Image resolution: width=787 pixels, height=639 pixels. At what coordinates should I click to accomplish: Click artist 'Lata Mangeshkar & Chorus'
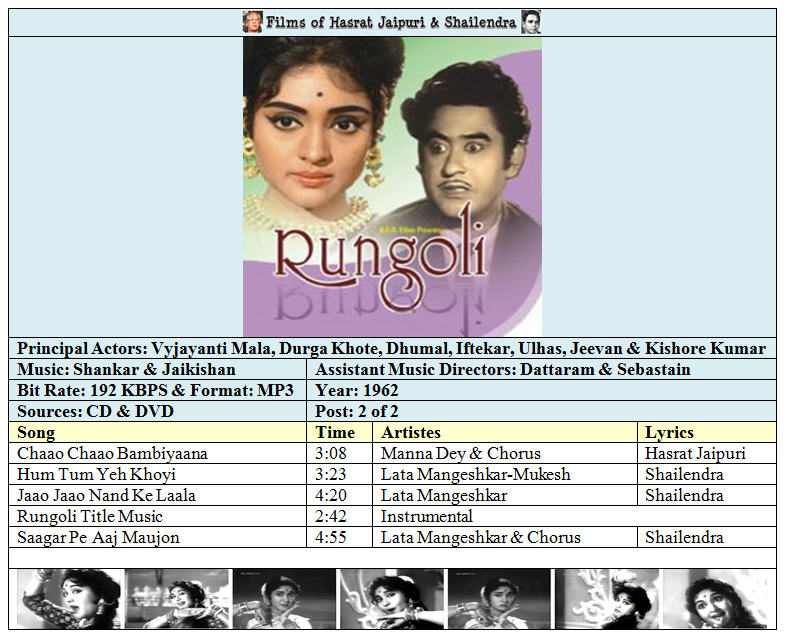click(x=481, y=538)
